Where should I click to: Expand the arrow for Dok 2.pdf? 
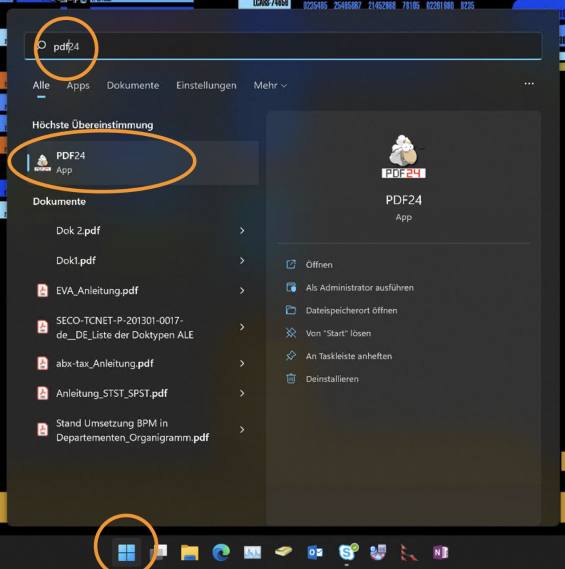pos(242,230)
